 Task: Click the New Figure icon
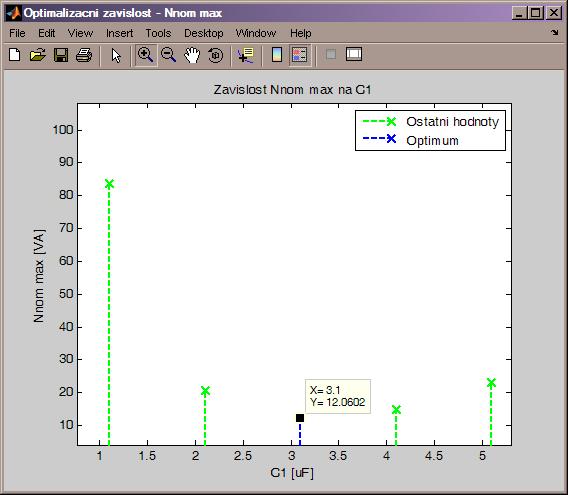point(14,55)
